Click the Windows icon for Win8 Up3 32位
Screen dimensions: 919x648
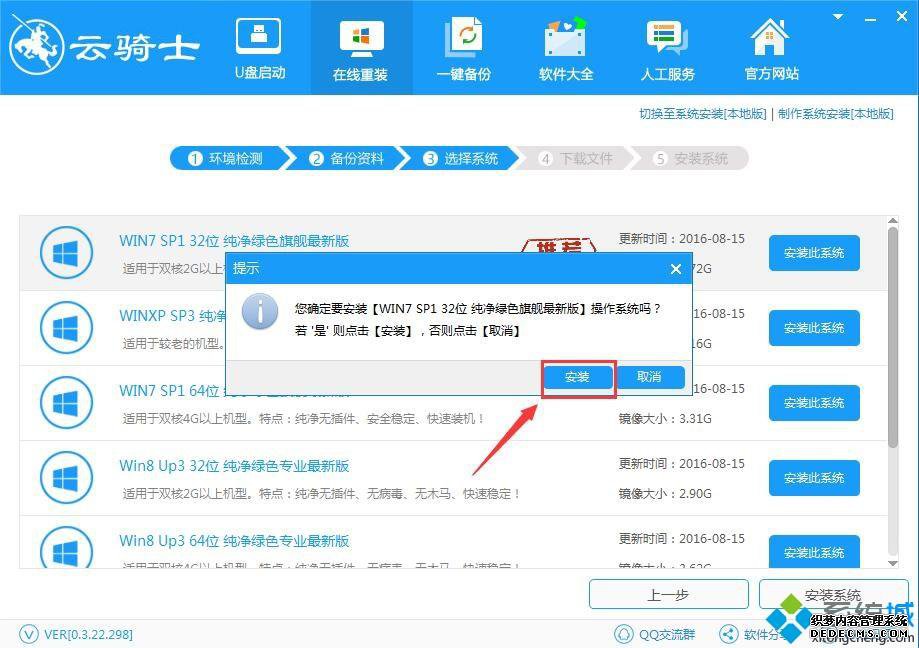[x=66, y=478]
